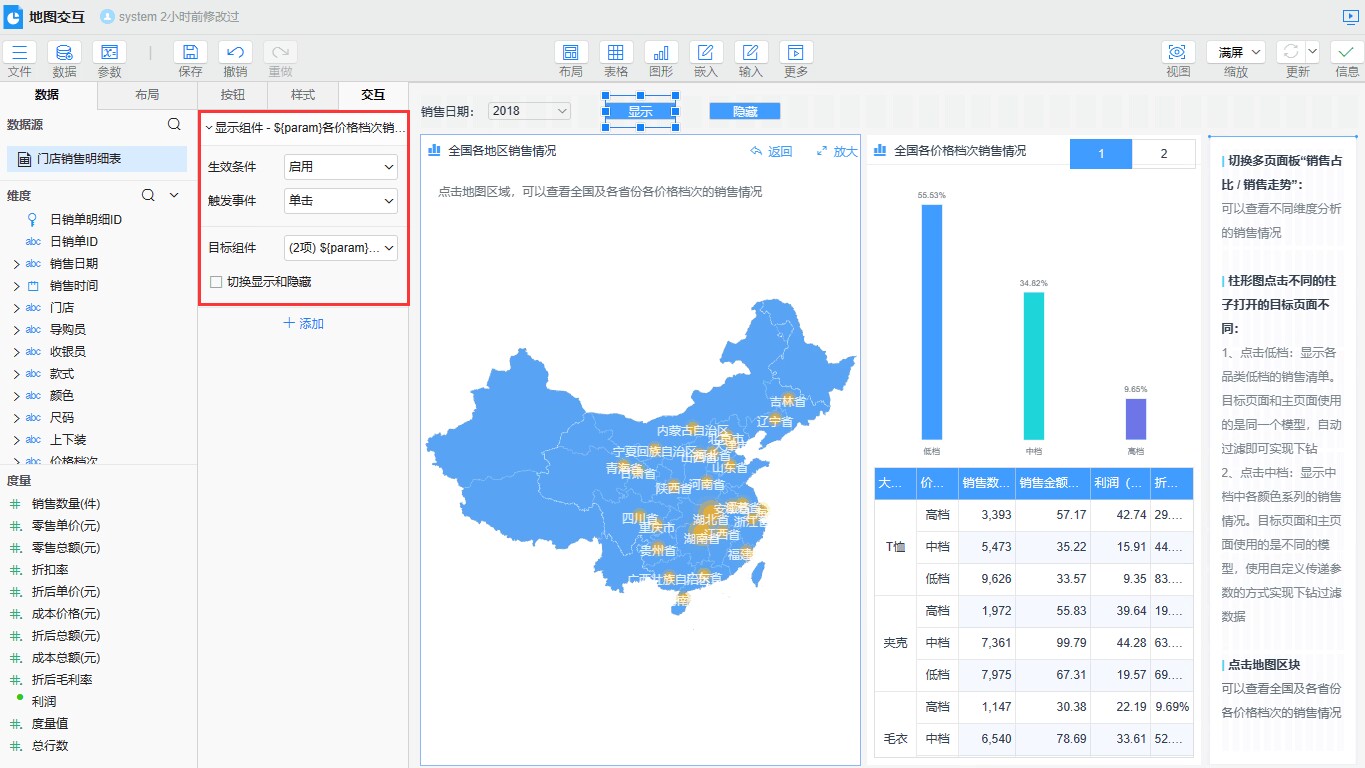Click the 保存 (Save) toolbar icon
The image size is (1365, 768).
[190, 53]
